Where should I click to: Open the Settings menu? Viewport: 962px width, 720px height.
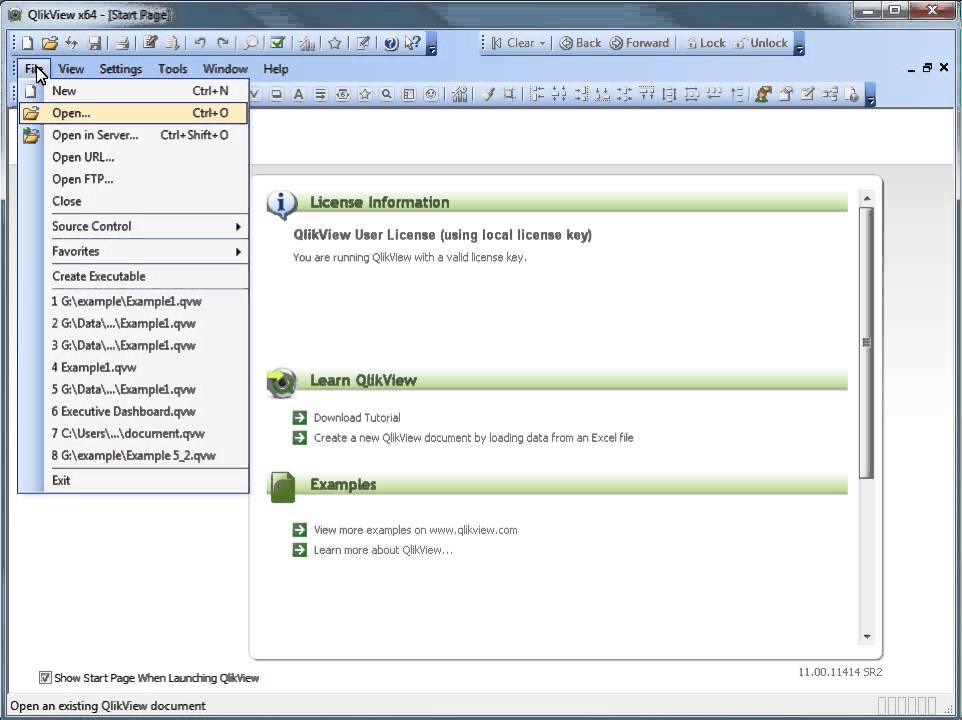point(121,69)
